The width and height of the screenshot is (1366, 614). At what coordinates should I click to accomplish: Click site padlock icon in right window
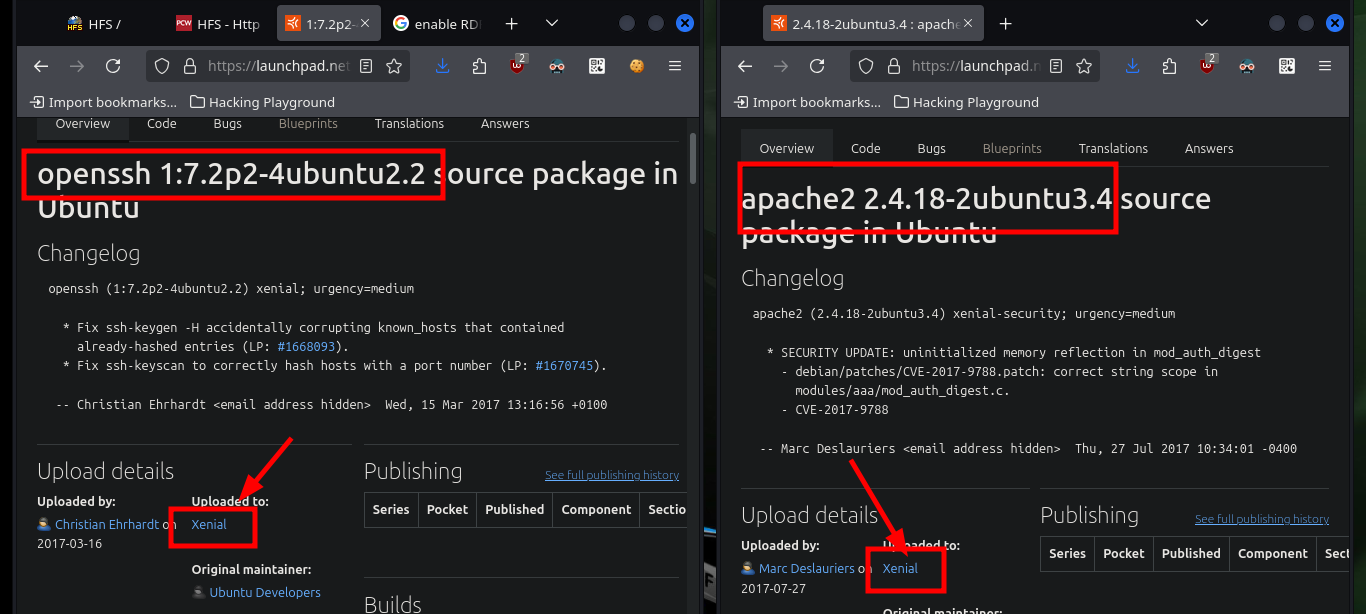coord(893,66)
